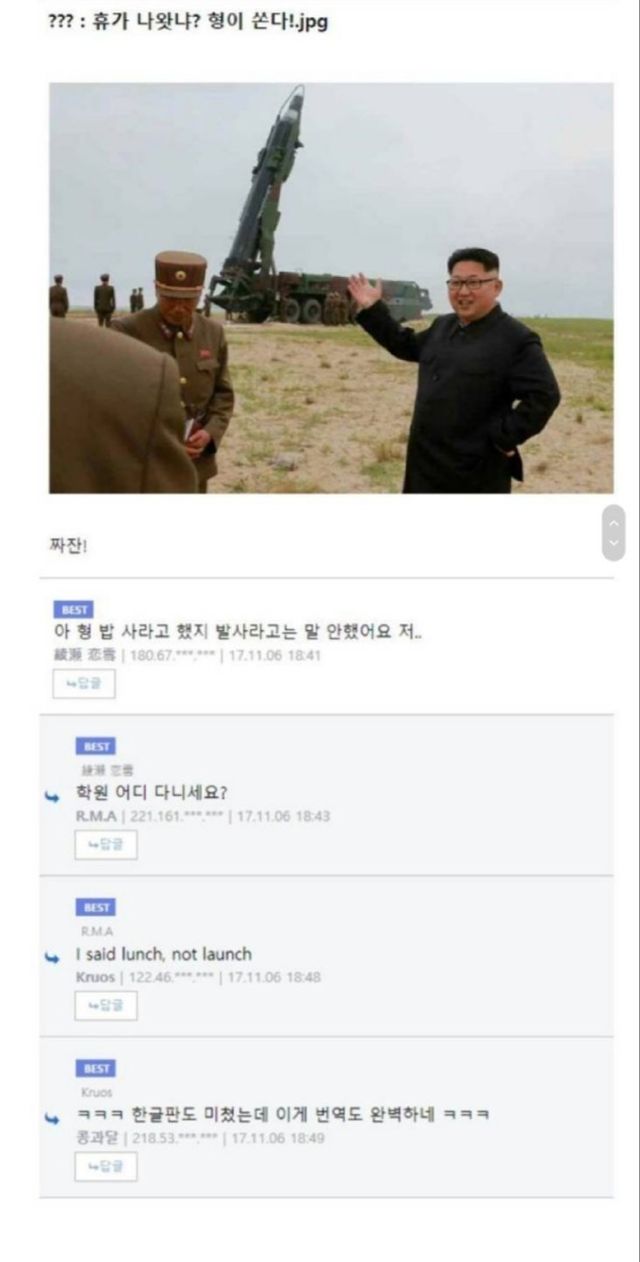
Task: Open the Kruos author name link
Action: pos(96,977)
